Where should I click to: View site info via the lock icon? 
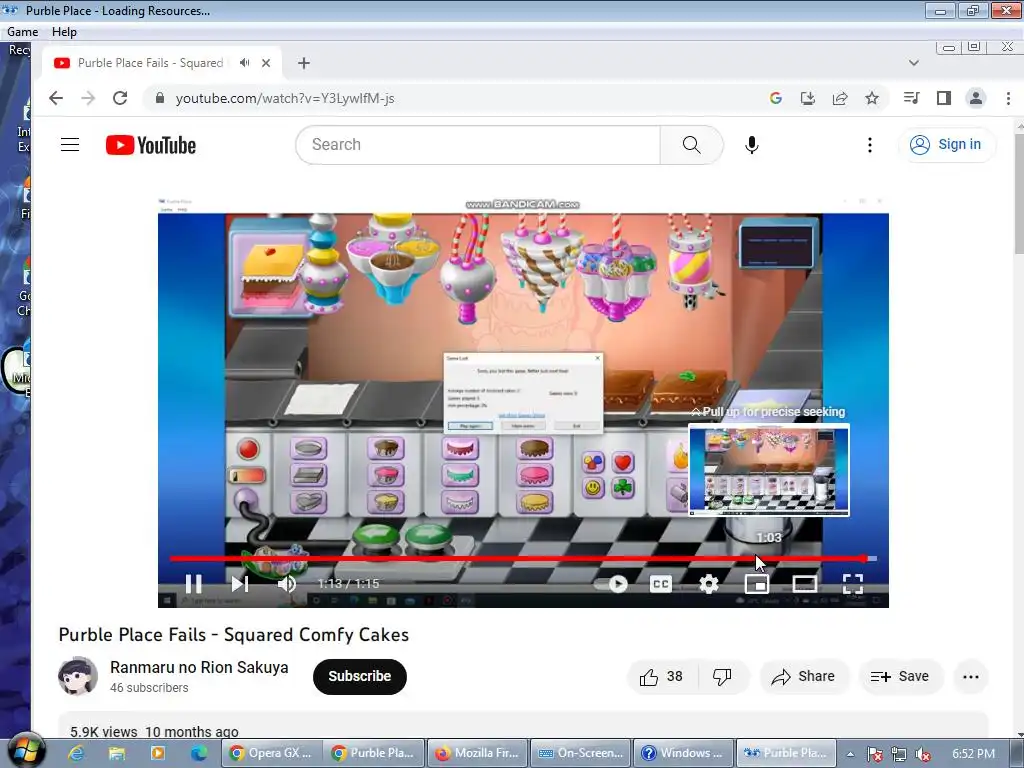159,98
